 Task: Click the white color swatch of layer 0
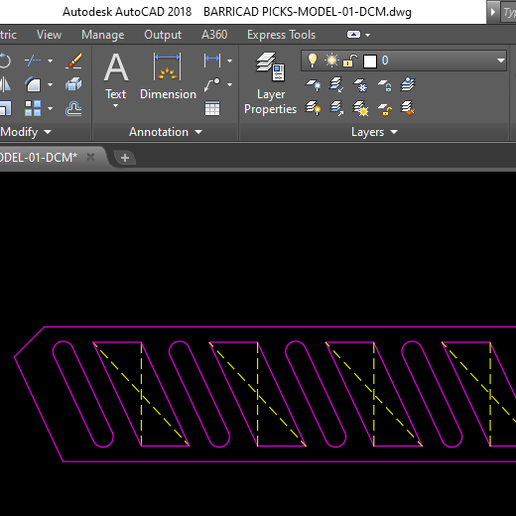(370, 61)
